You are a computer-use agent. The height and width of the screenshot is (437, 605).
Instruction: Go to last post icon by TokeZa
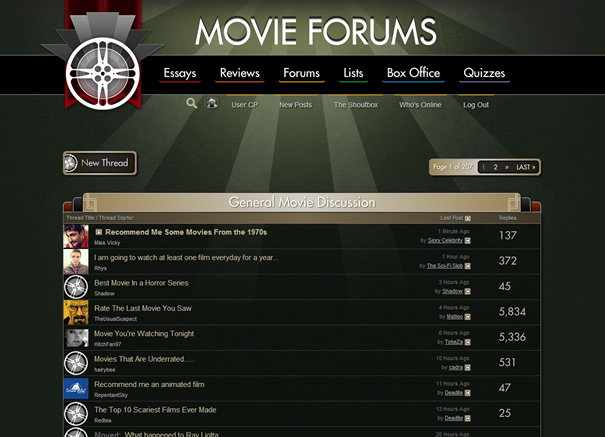click(x=468, y=342)
